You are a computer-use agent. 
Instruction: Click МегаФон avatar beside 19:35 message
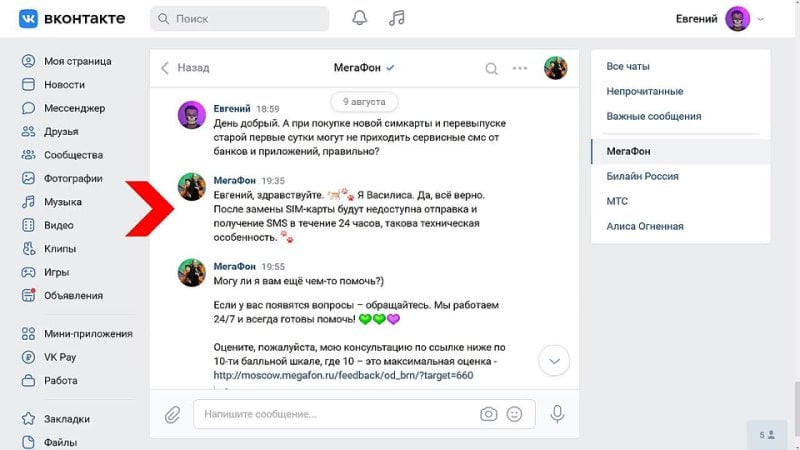(192, 187)
